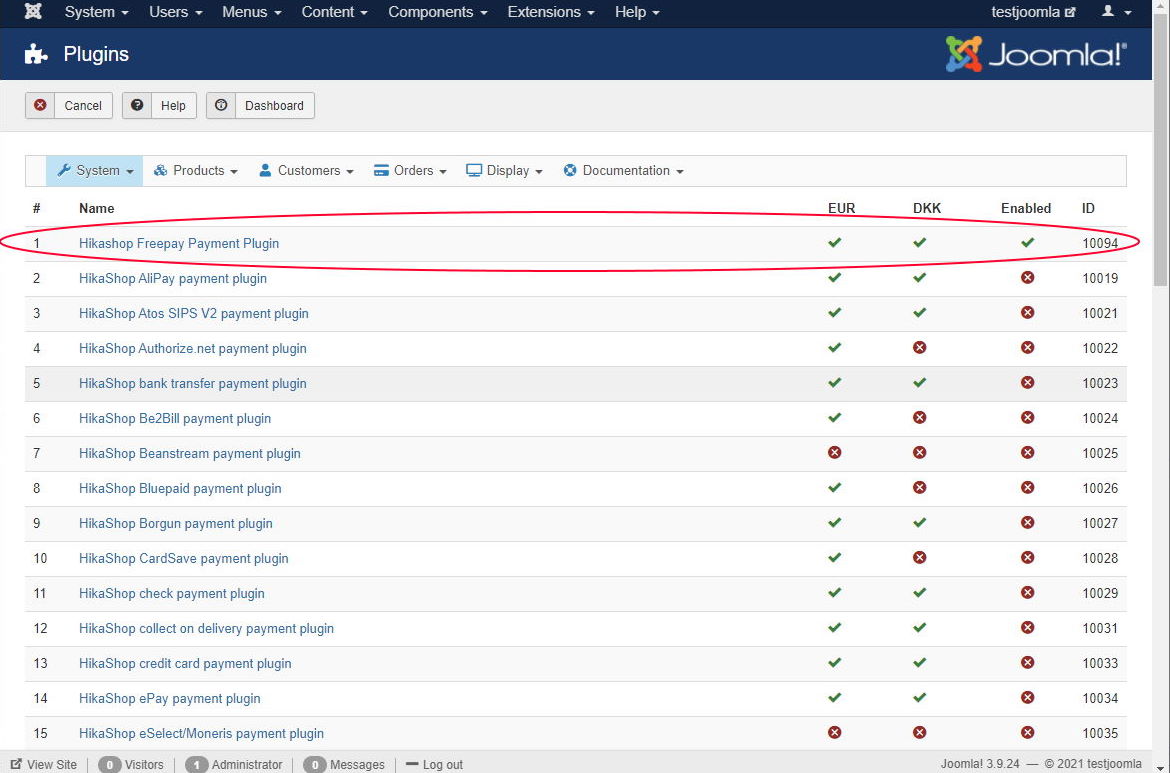The height and width of the screenshot is (773, 1170).
Task: Toggle EUR status for HikaShop eSelect/Moneris plugin
Action: click(834, 732)
